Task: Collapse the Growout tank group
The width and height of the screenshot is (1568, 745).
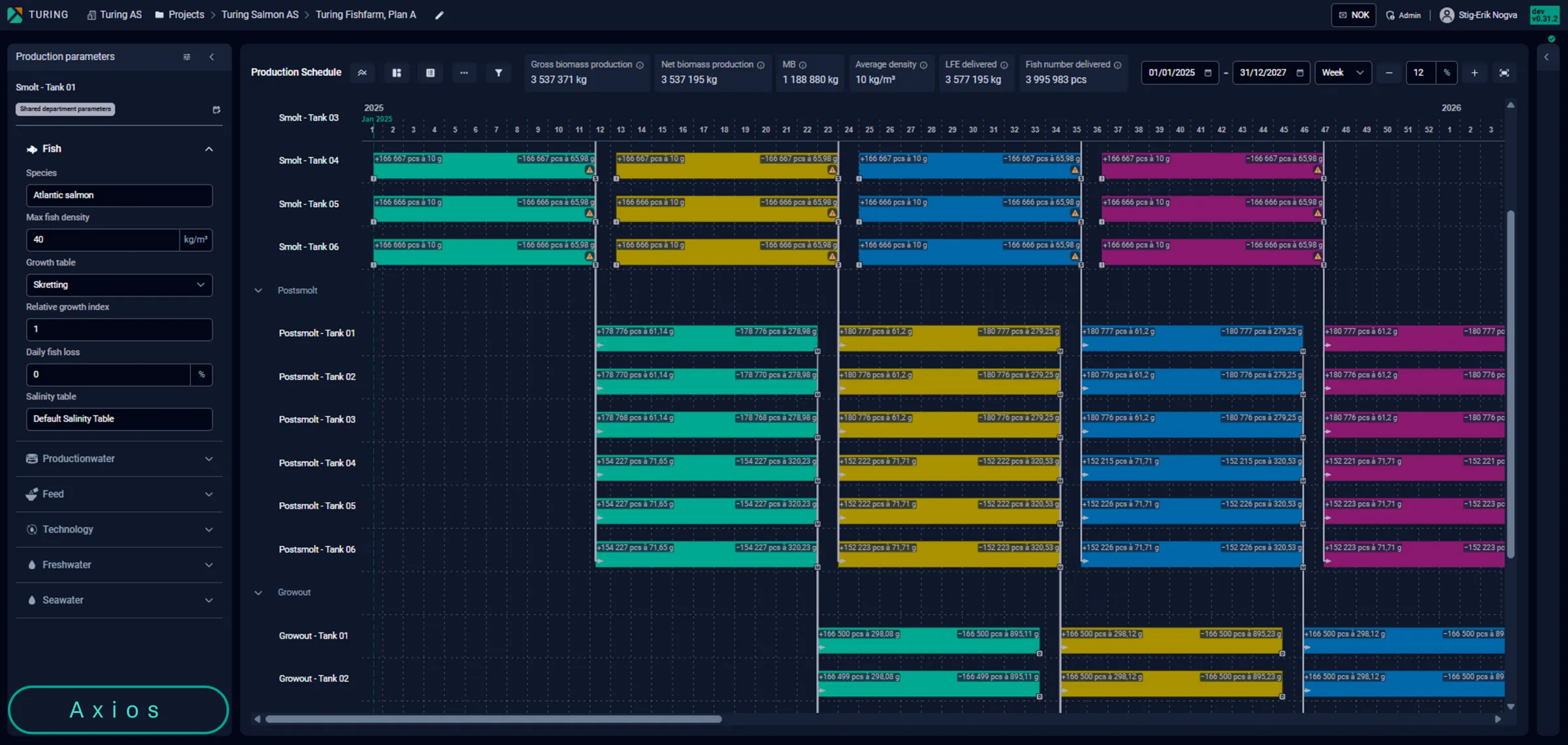Action: 258,593
